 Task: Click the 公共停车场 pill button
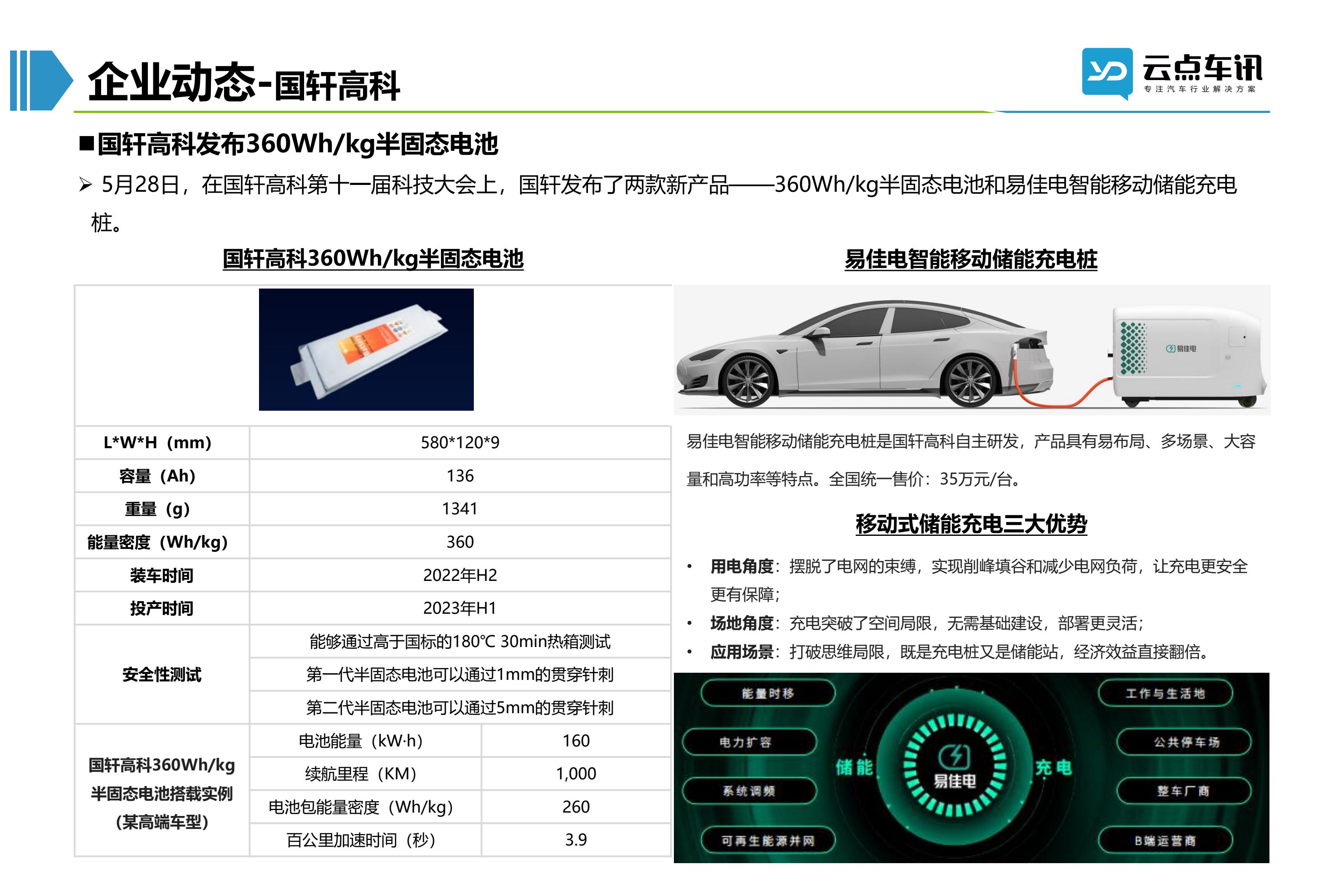(1184, 742)
